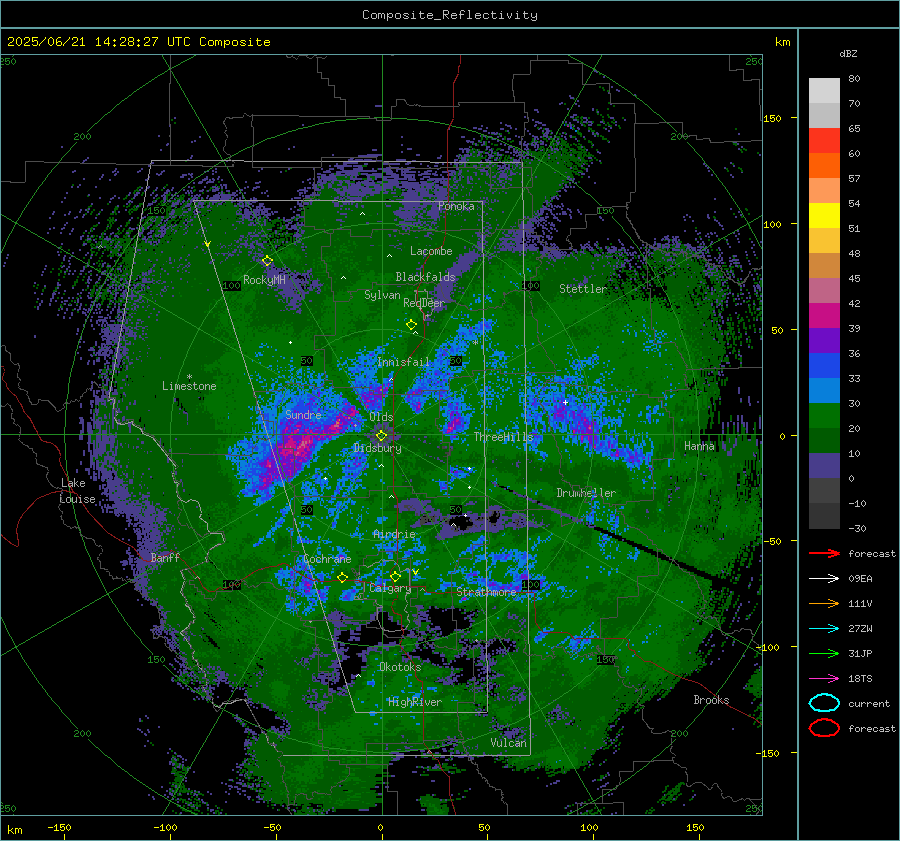Viewport: 900px width, 841px height.
Task: Click the Airdrie city label
Action: point(394,534)
